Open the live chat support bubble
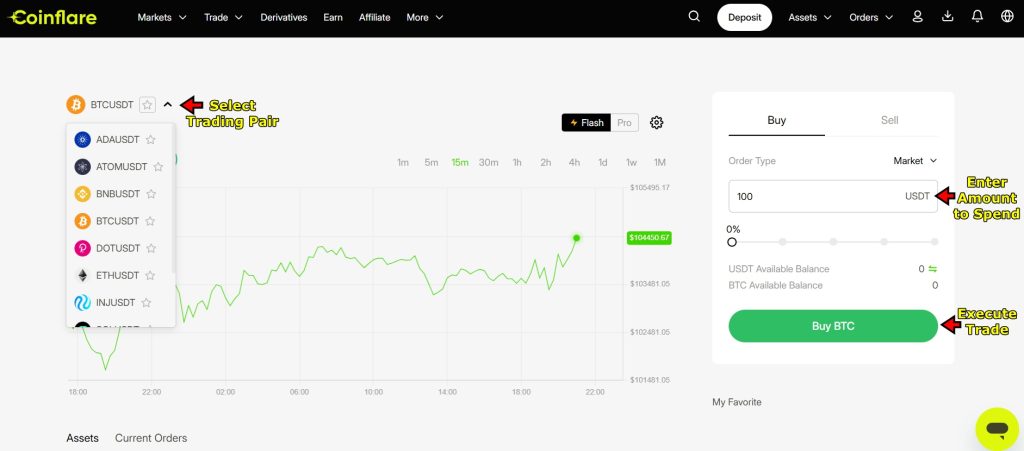This screenshot has width=1024, height=451. click(x=997, y=429)
